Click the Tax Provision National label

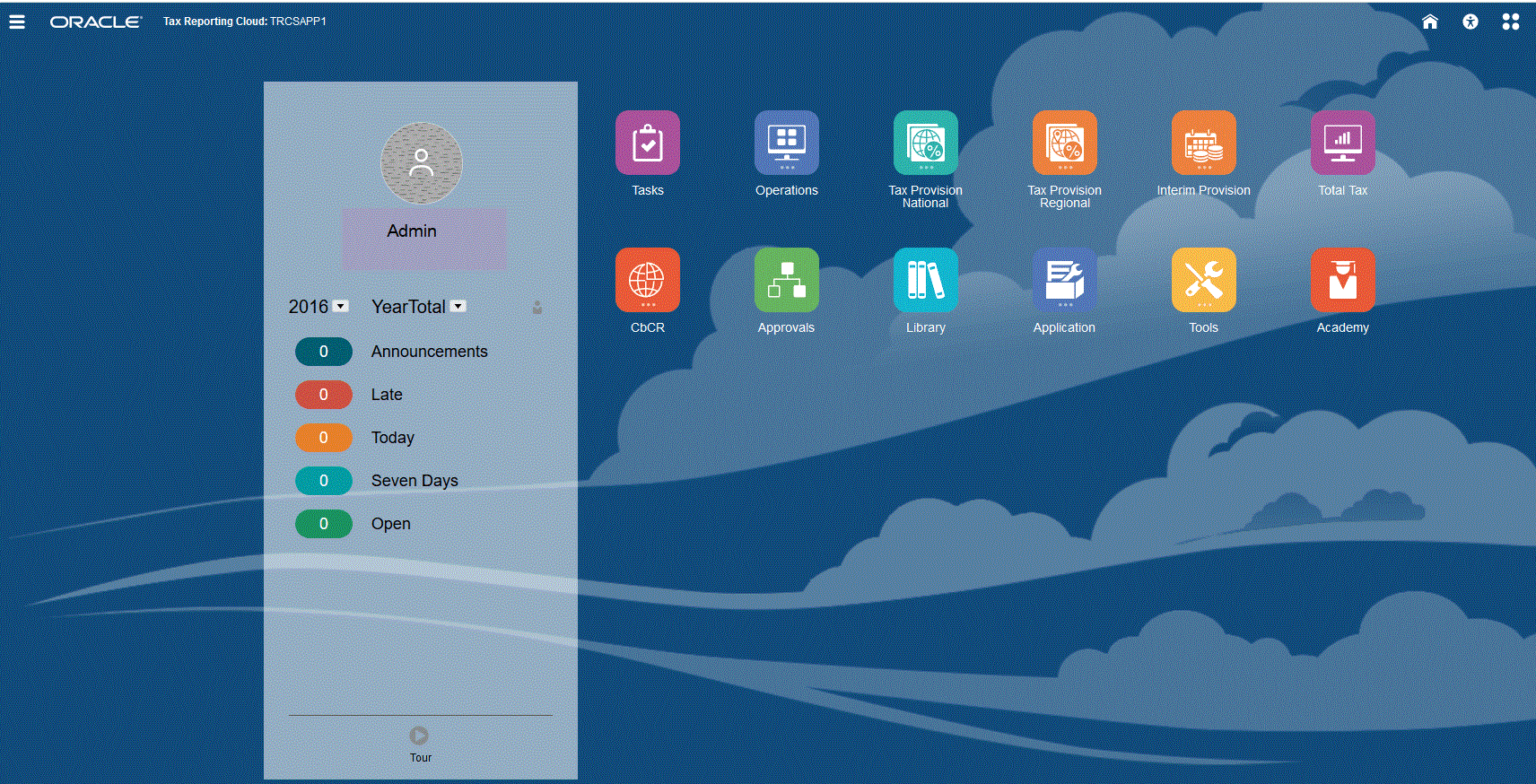[x=926, y=196]
